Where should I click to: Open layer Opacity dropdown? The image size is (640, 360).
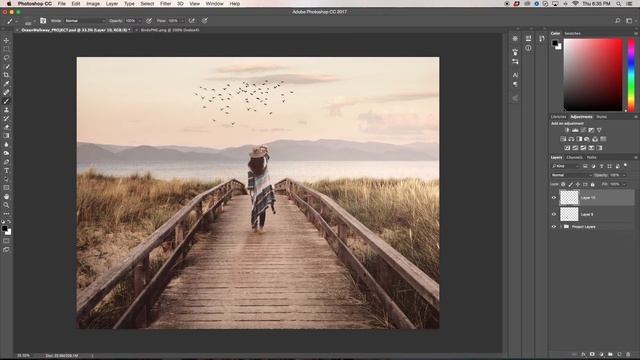624,175
